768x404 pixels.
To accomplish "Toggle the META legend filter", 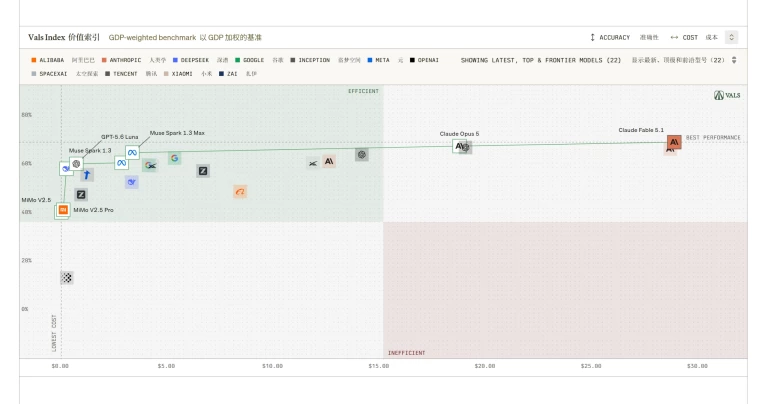I will [x=379, y=60].
